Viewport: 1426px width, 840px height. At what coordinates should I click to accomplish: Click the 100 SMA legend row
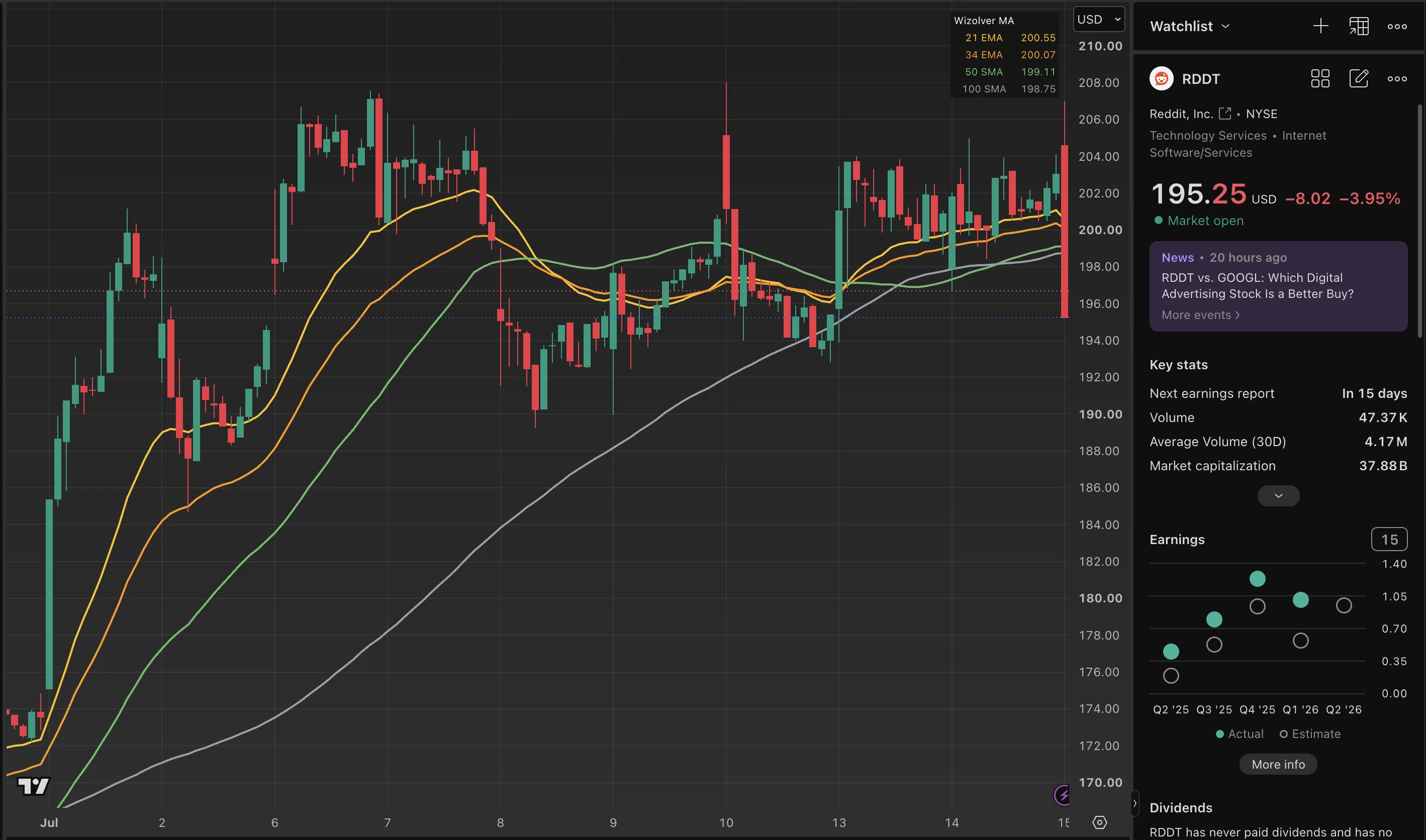click(x=1010, y=89)
